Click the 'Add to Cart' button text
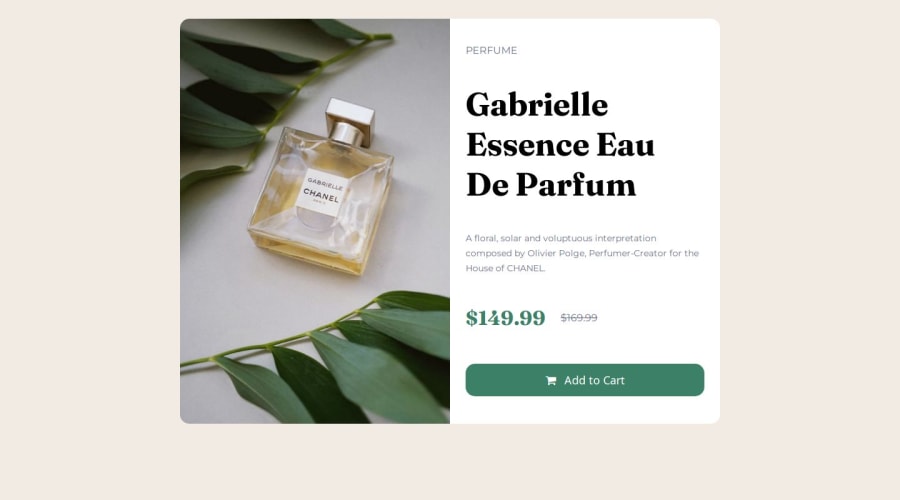 [594, 381]
